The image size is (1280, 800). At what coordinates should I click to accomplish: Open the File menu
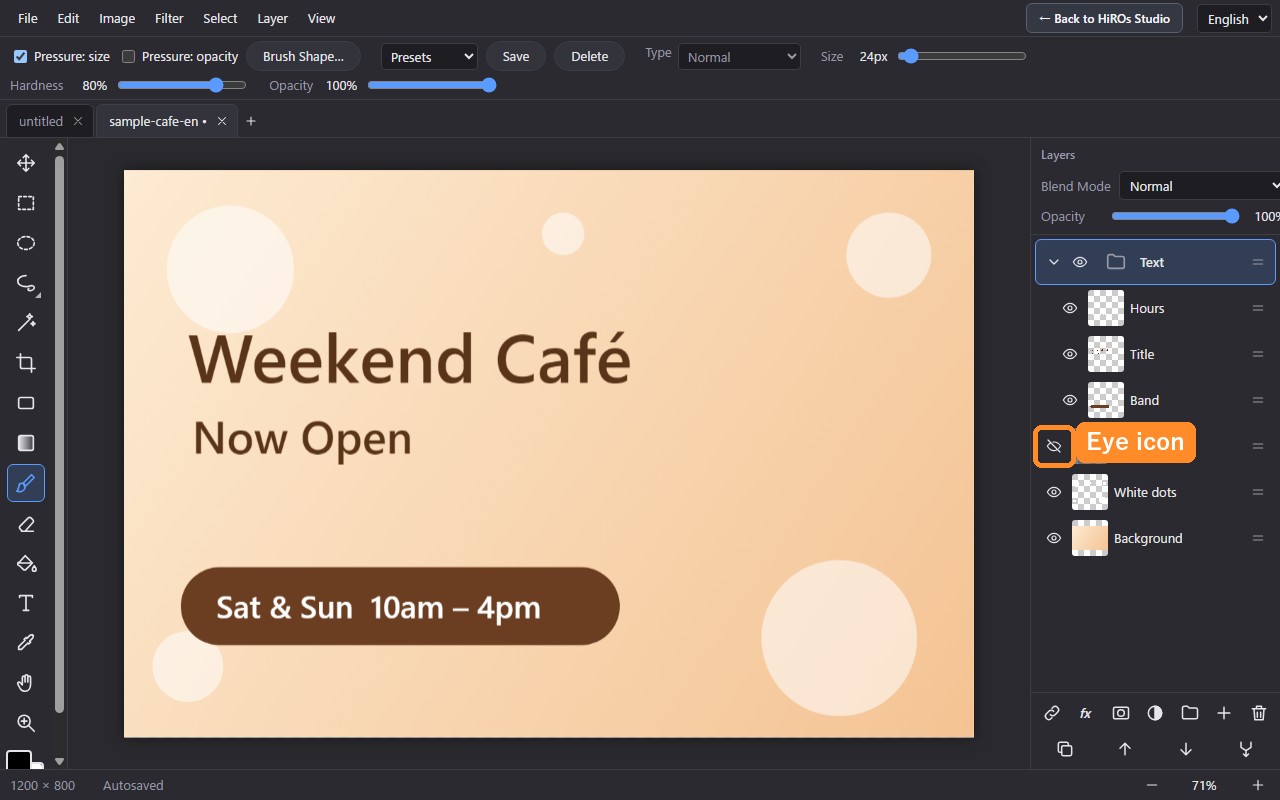28,18
